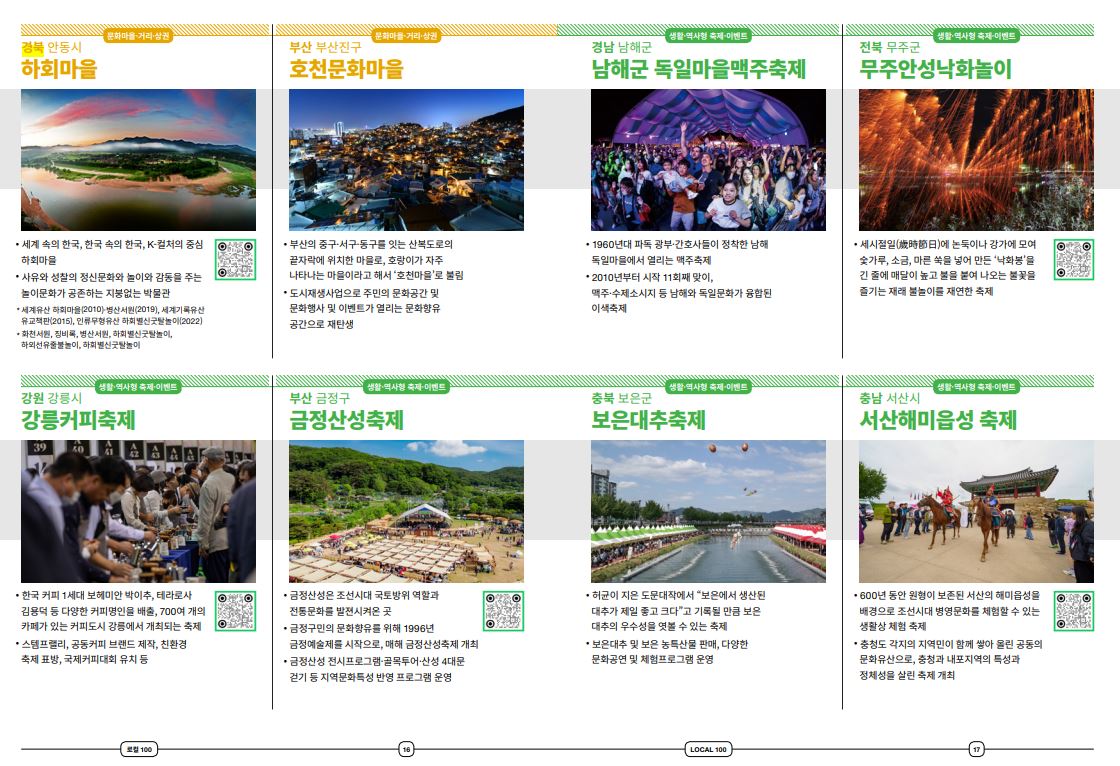Select the 남해군 독일마을맥주축제 crowd photo
The width and height of the screenshot is (1120, 766).
[x=708, y=160]
